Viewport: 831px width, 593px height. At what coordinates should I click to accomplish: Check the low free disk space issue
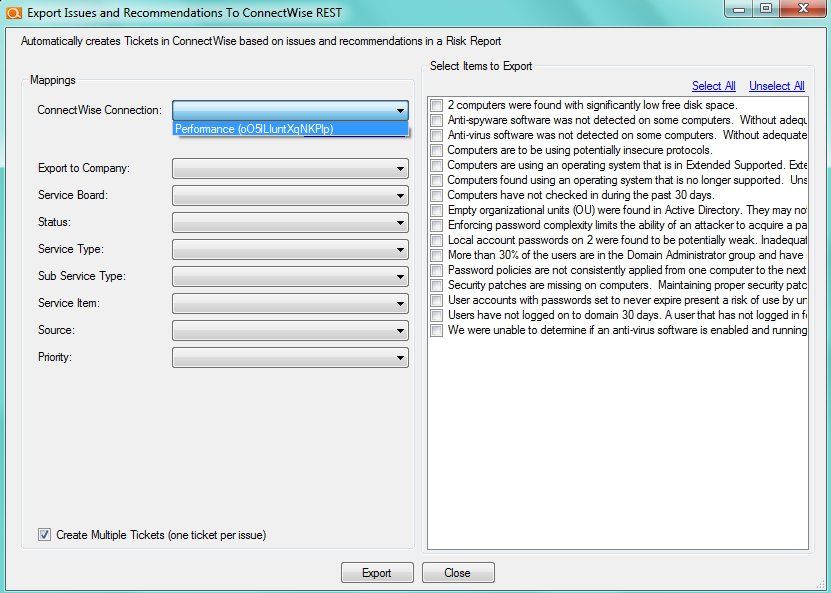pos(436,105)
